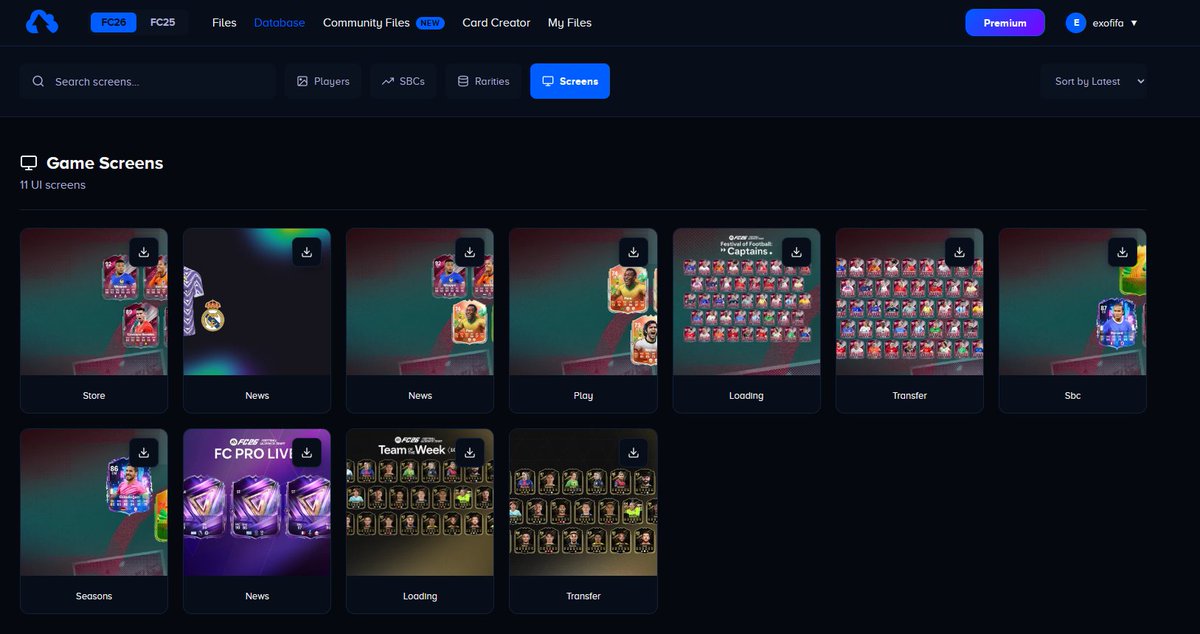Viewport: 1200px width, 634px height.
Task: Download the Captains Loading screen
Action: [x=796, y=253]
